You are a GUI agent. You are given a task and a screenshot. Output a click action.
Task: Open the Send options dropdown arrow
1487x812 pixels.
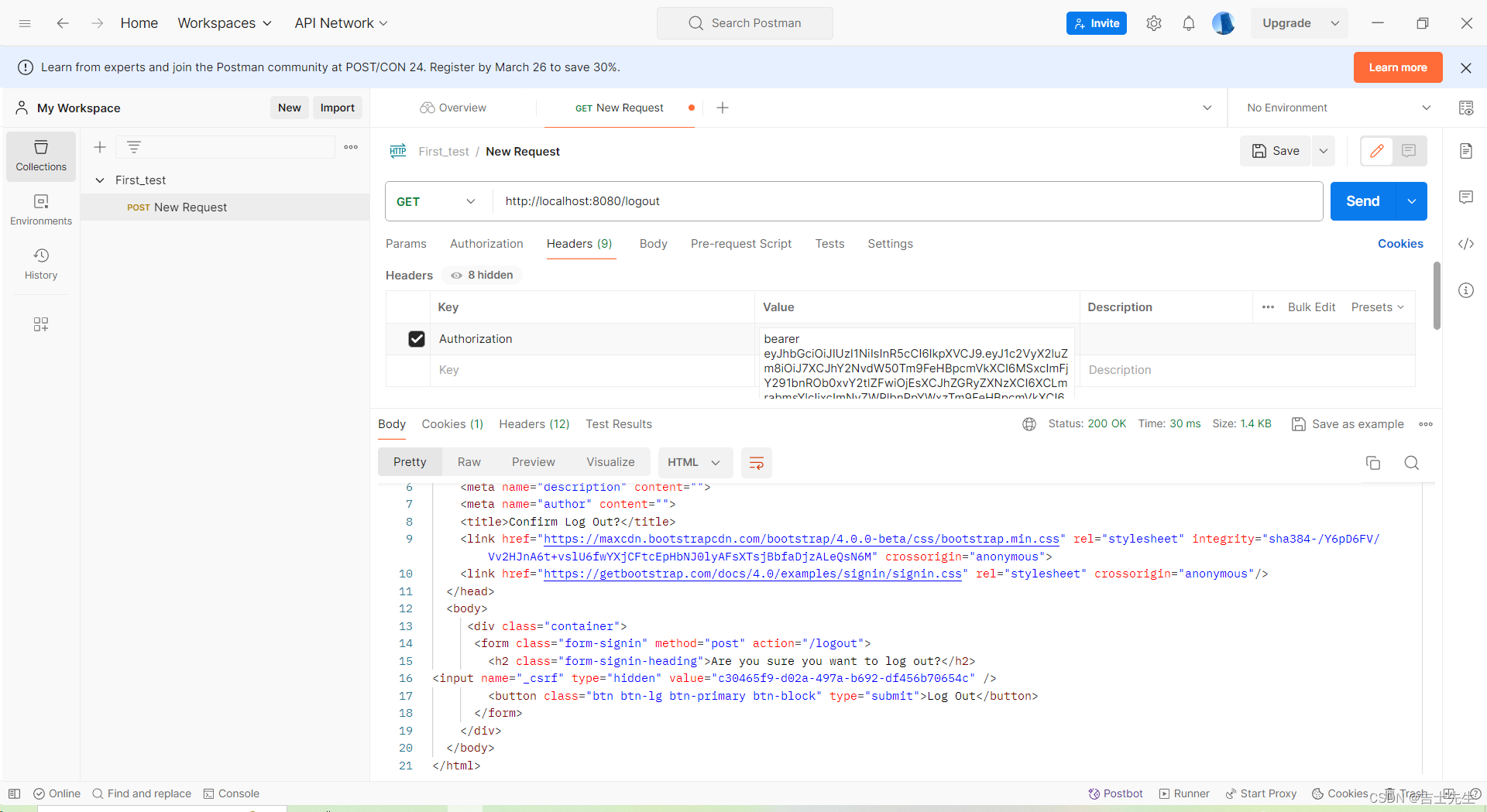pos(1412,201)
